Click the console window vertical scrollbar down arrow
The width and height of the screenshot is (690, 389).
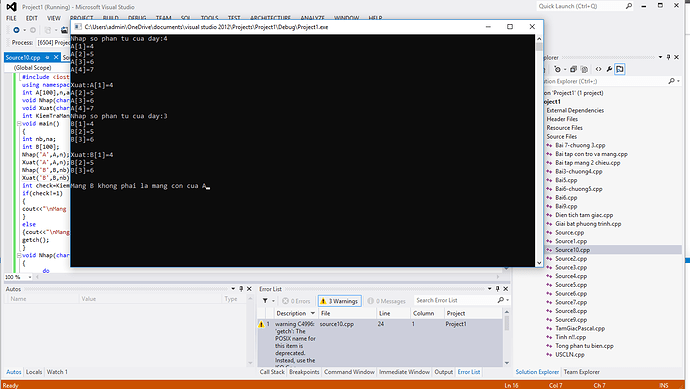[x=539, y=263]
